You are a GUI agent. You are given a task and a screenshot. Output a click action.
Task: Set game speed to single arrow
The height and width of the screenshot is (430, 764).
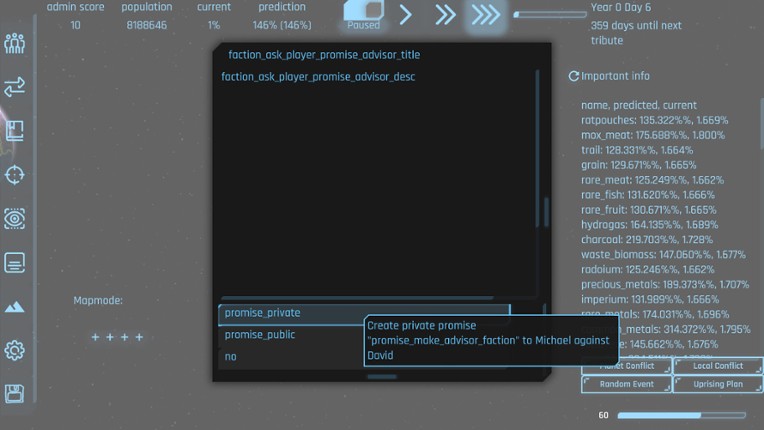406,15
